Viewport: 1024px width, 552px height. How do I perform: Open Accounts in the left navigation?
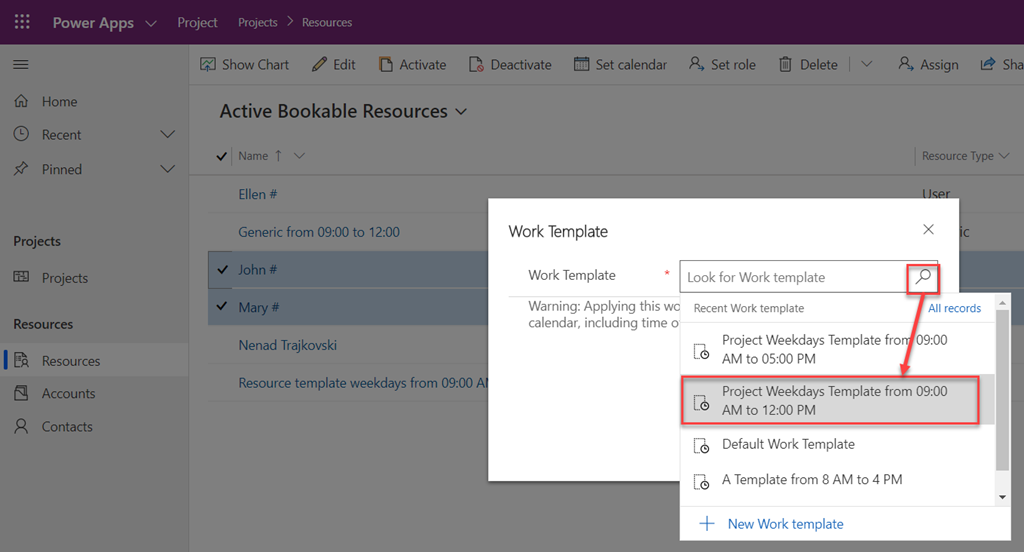tap(68, 394)
